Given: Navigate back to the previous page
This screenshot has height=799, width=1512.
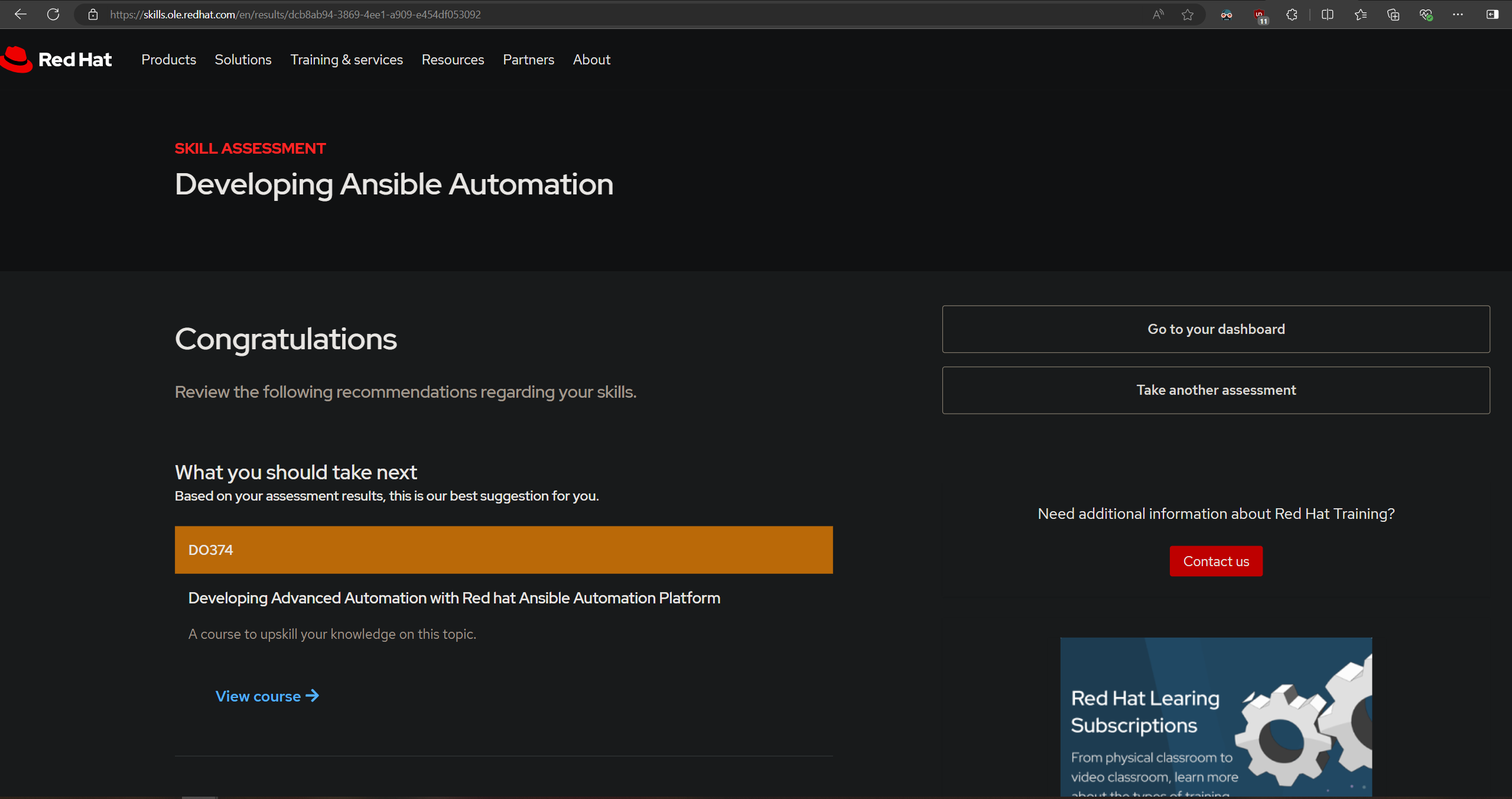Looking at the screenshot, I should (x=20, y=14).
